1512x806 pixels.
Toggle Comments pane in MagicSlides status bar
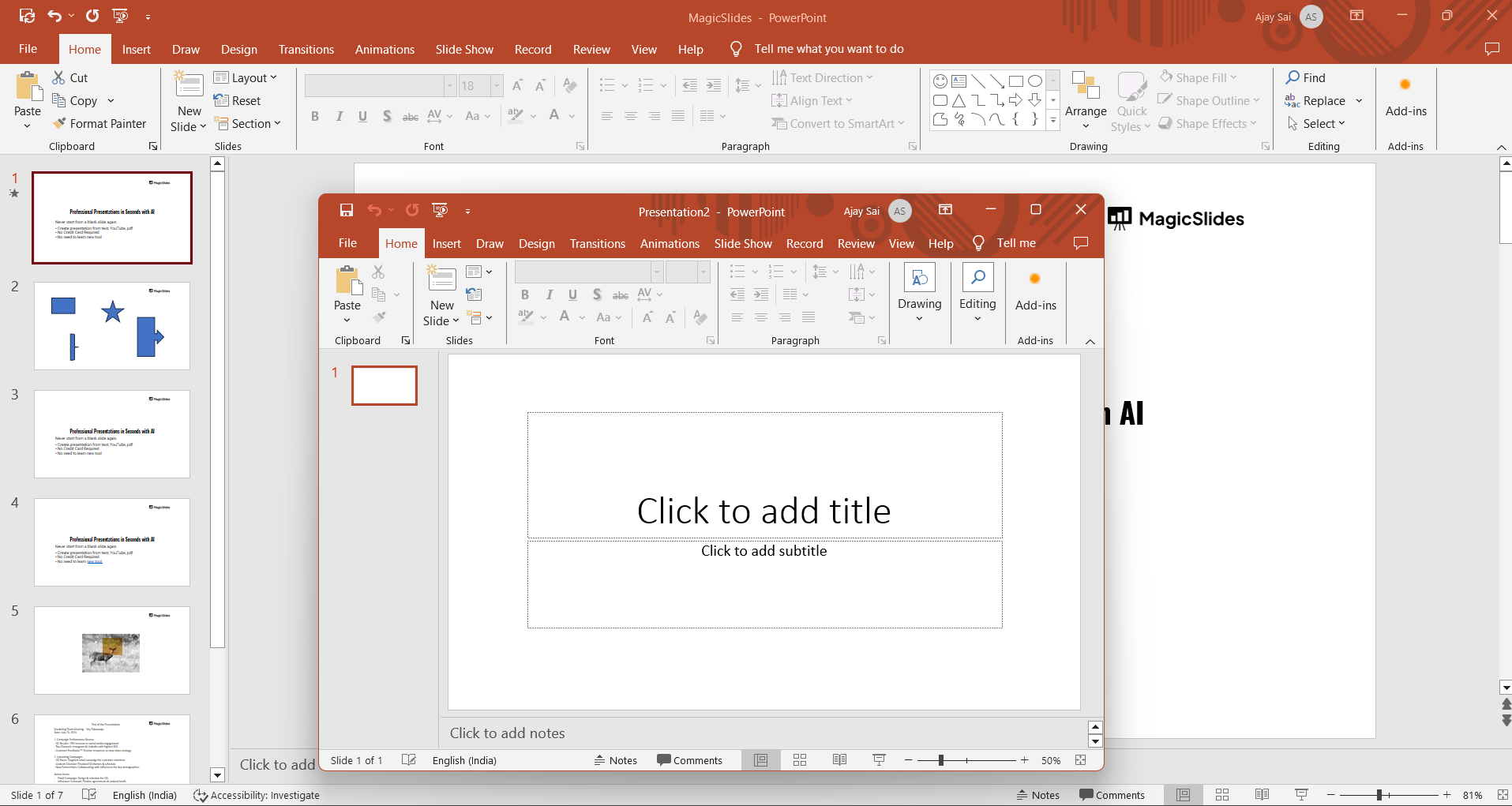click(x=1112, y=795)
